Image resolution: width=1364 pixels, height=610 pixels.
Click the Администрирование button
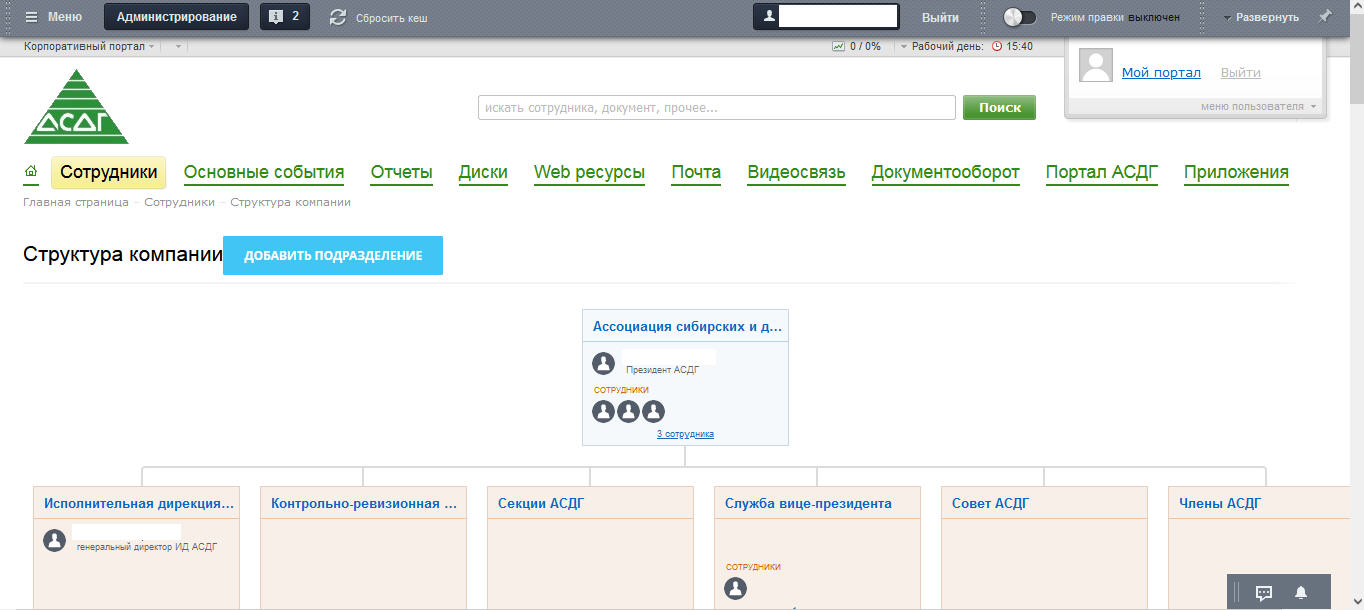click(x=176, y=17)
